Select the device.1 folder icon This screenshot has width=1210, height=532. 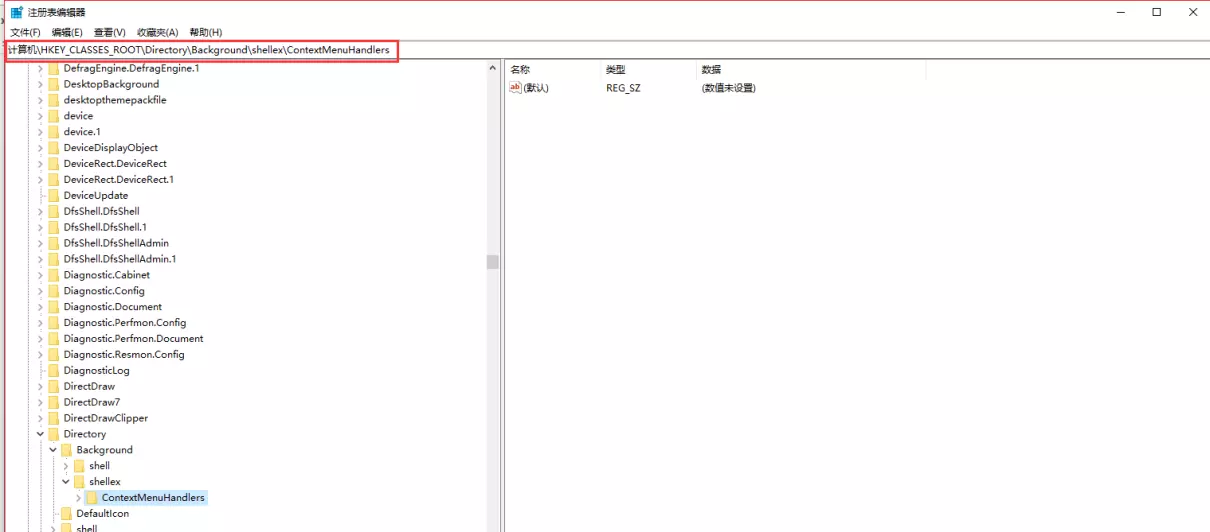pyautogui.click(x=54, y=132)
